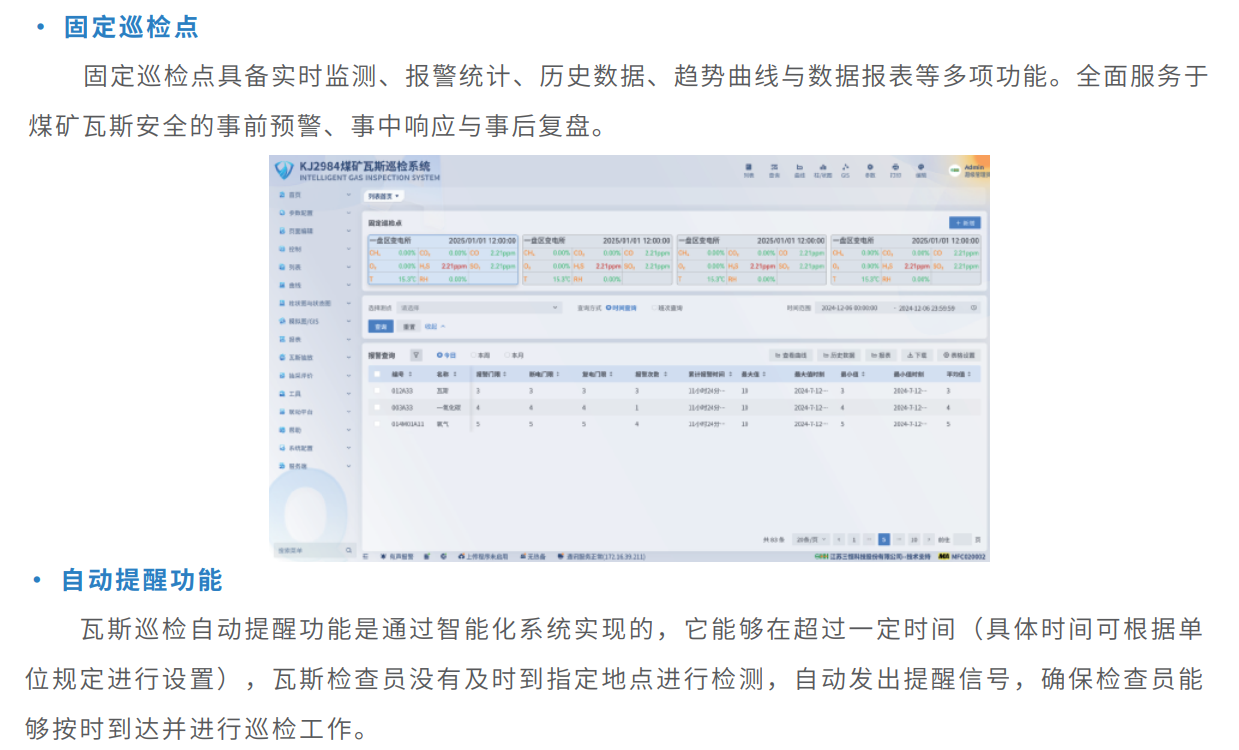Open the 系统配置 sidebar menu item
The image size is (1239, 750).
tap(314, 448)
